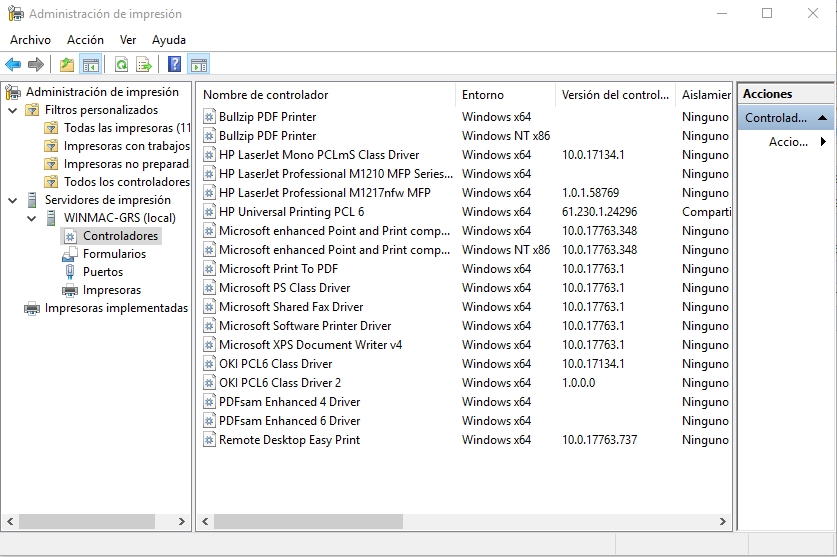Click the driver list scroll left arrow

206,522
